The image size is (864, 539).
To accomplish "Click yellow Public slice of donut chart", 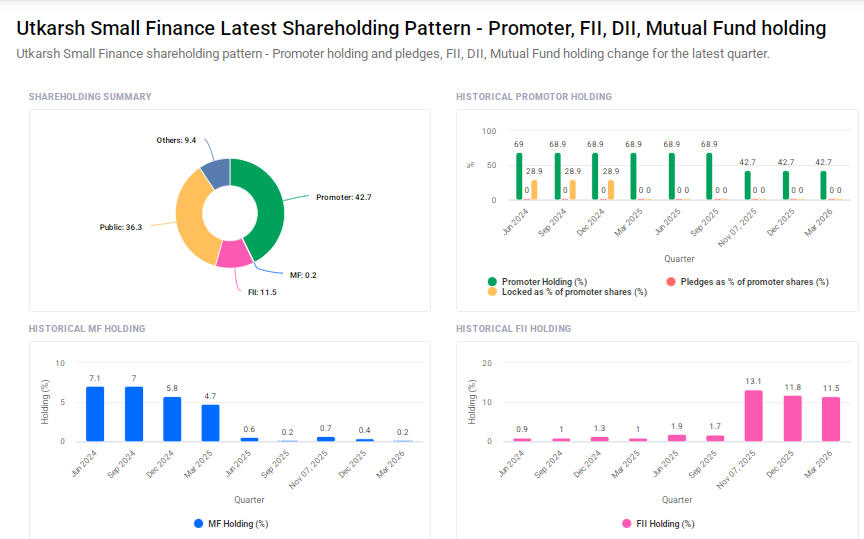I will point(191,218).
